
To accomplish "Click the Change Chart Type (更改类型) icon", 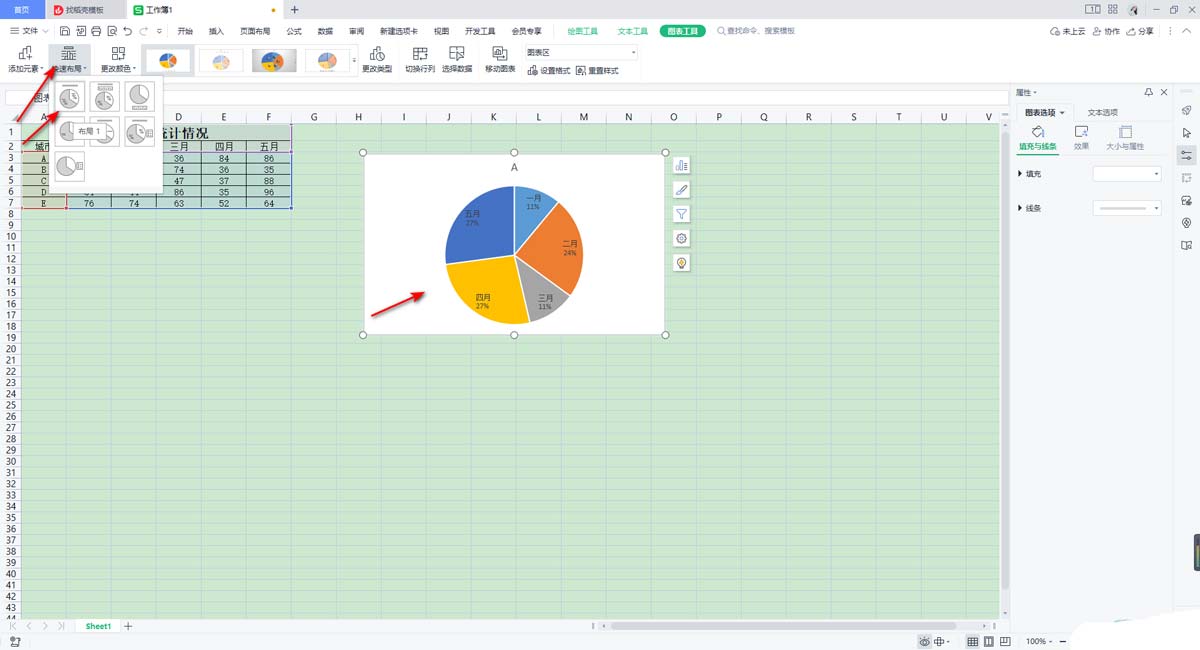I will click(378, 53).
